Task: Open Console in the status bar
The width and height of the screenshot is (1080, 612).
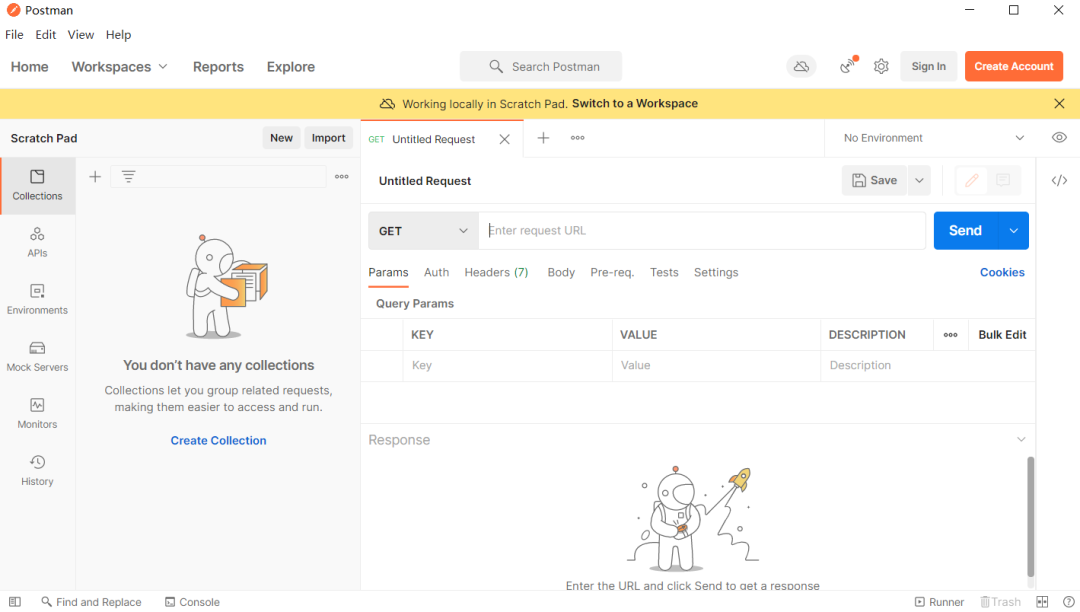Action: (x=192, y=602)
